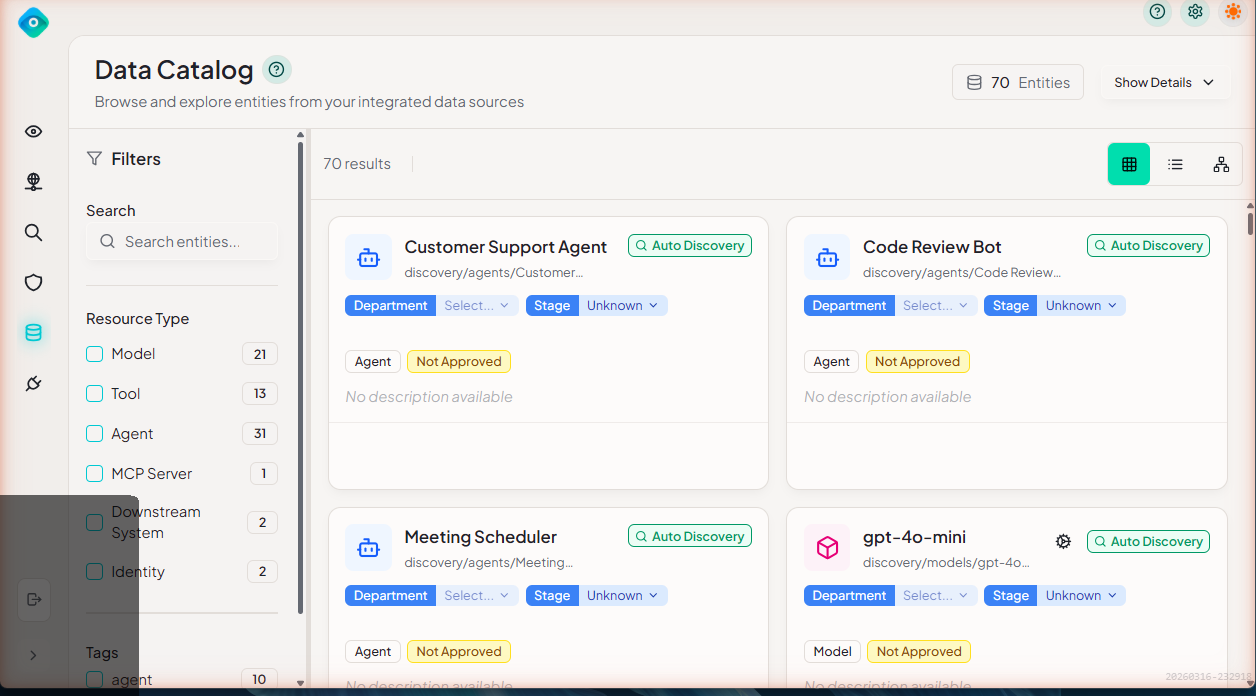Expand the sidebar with the chevron arrow

pyautogui.click(x=33, y=655)
